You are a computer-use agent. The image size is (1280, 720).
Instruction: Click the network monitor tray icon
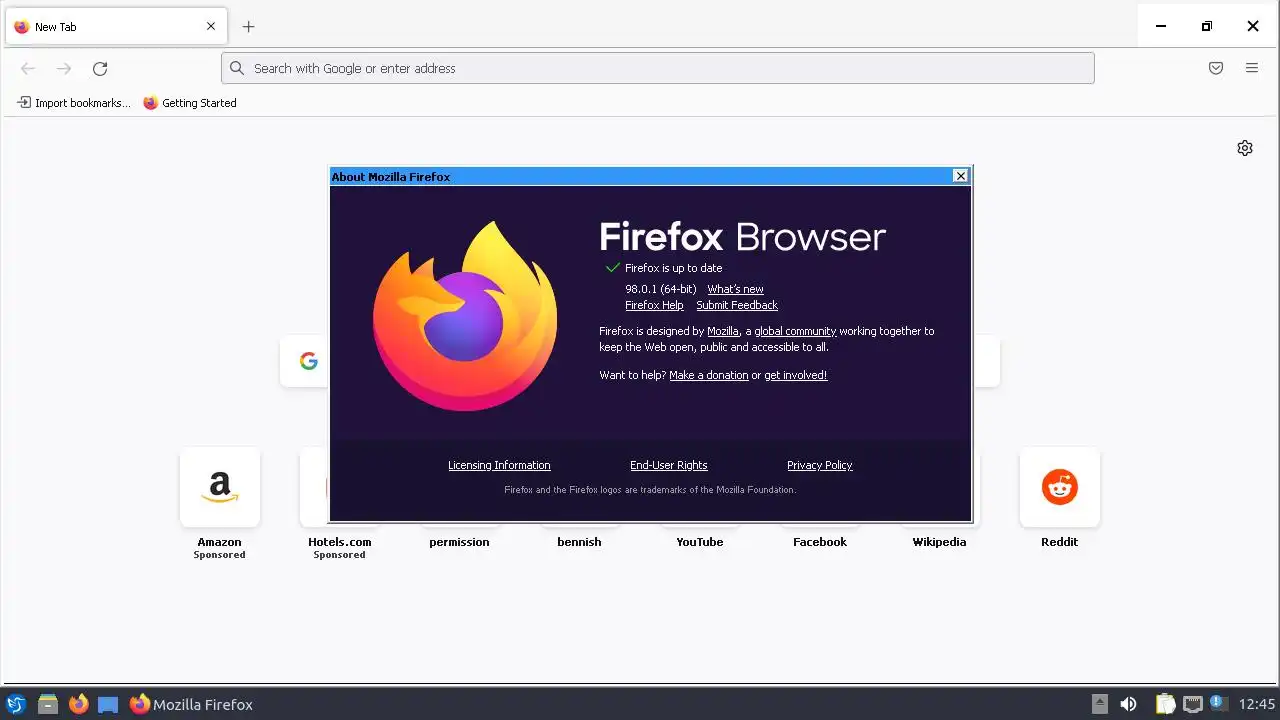[1192, 704]
